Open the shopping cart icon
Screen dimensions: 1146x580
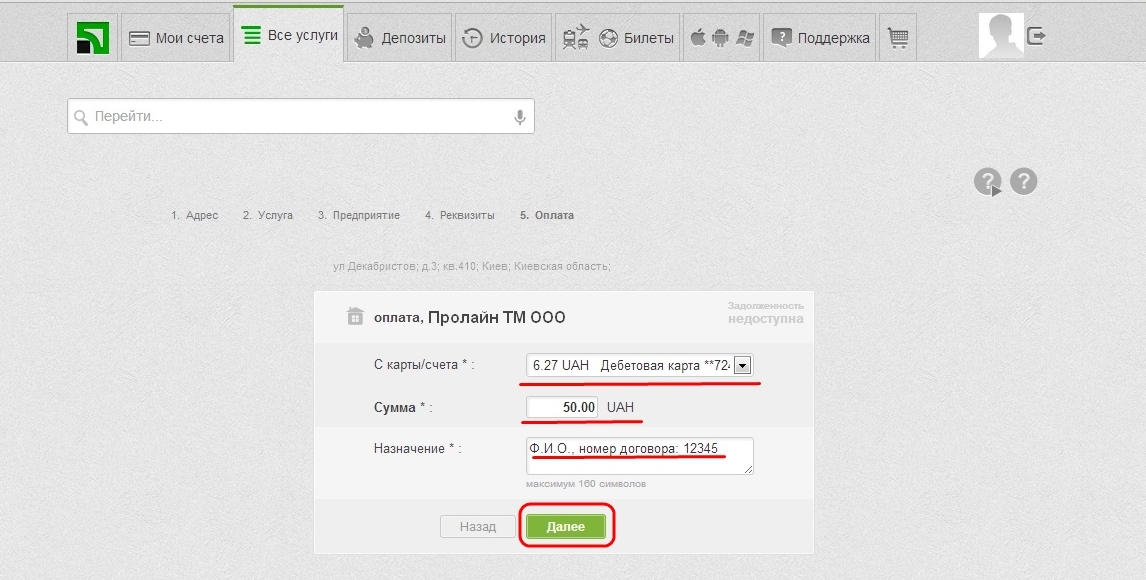[x=898, y=38]
